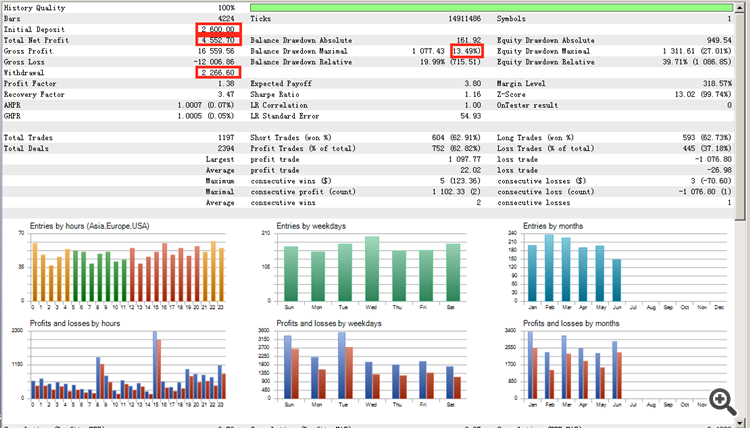The width and height of the screenshot is (750, 428).
Task: Select Maximum consecutive wins value 5 (123.36)
Action: [x=460, y=181]
